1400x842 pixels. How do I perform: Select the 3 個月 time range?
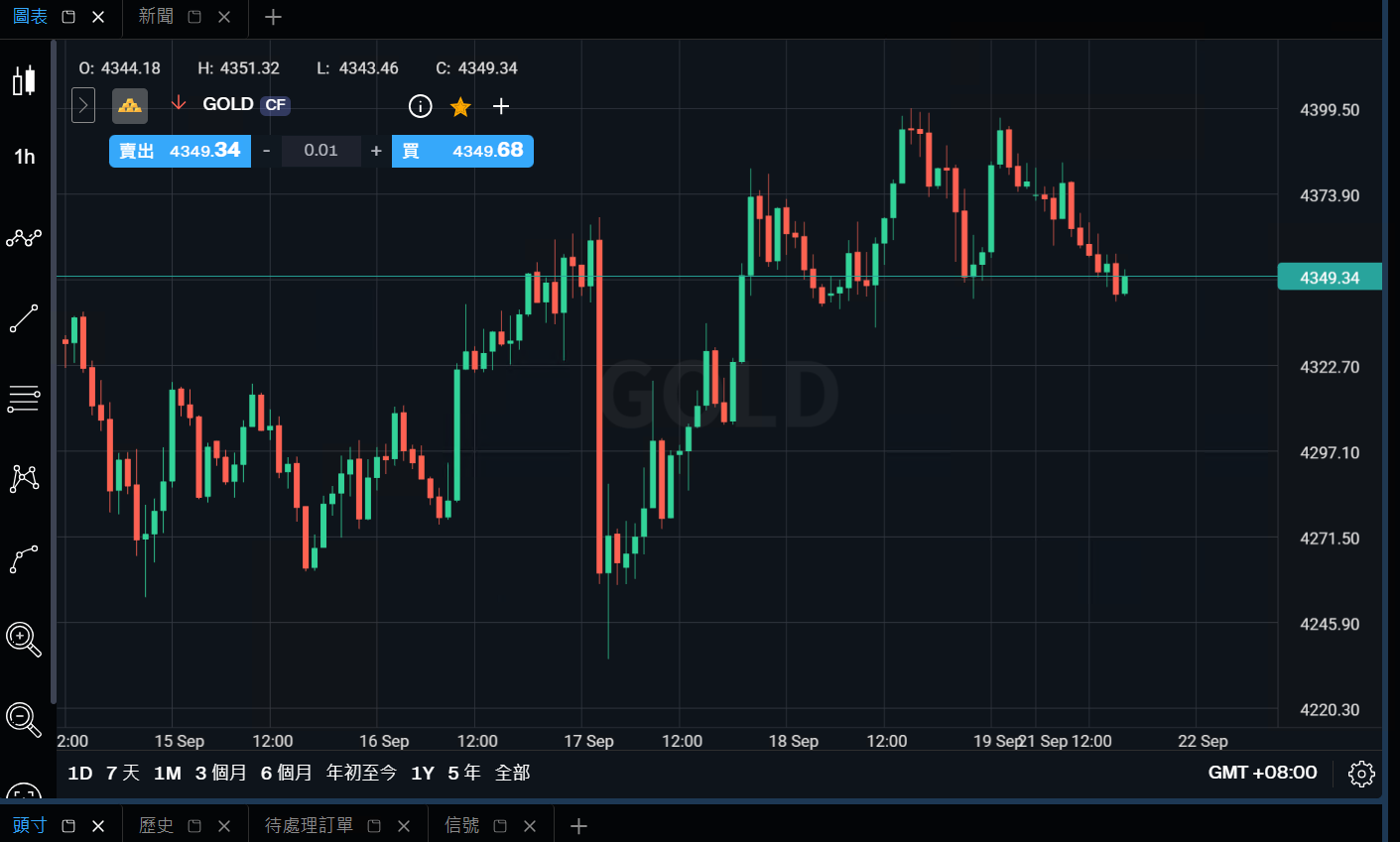click(220, 773)
